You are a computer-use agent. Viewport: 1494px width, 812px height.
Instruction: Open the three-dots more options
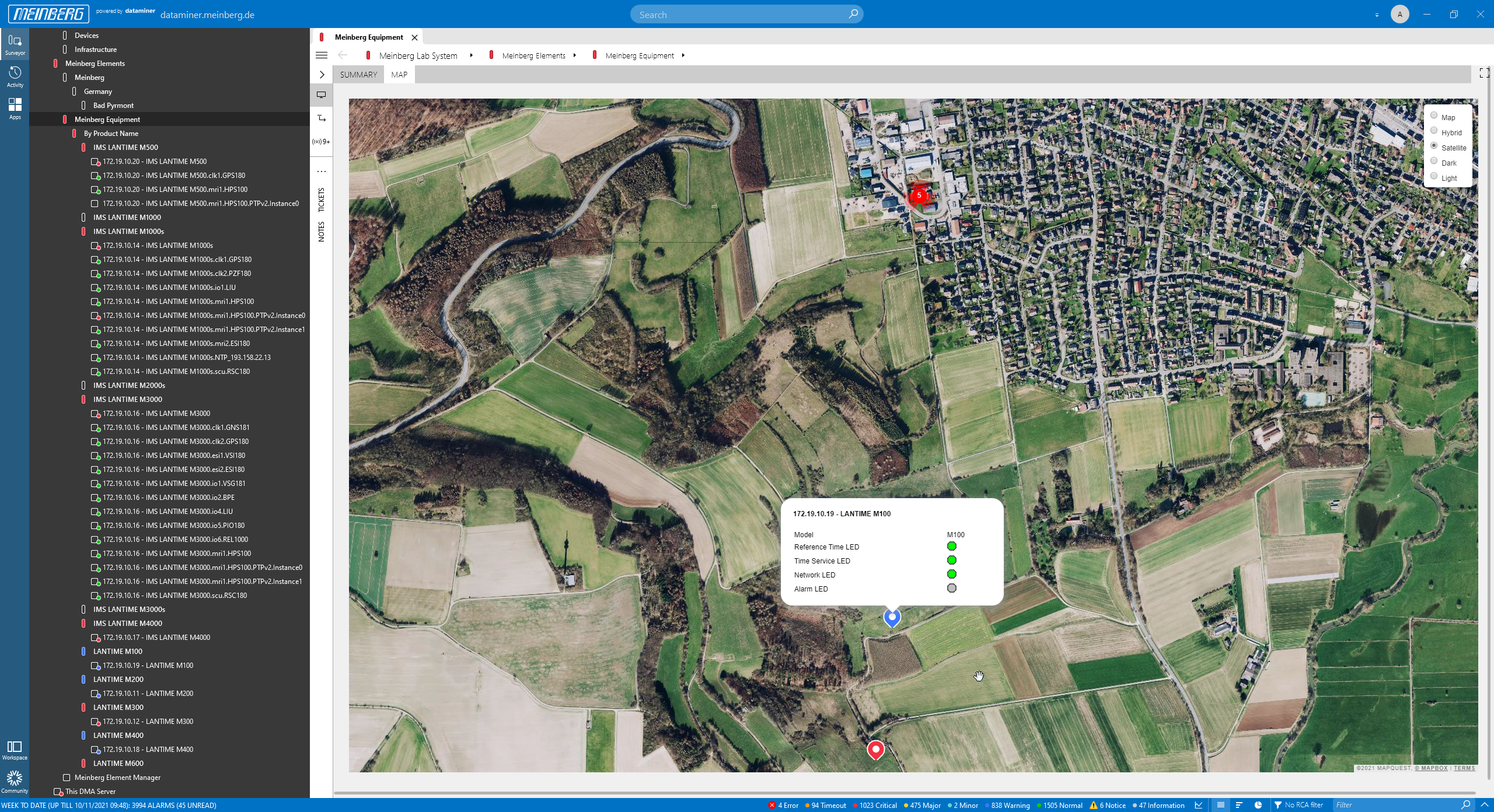pyautogui.click(x=321, y=171)
